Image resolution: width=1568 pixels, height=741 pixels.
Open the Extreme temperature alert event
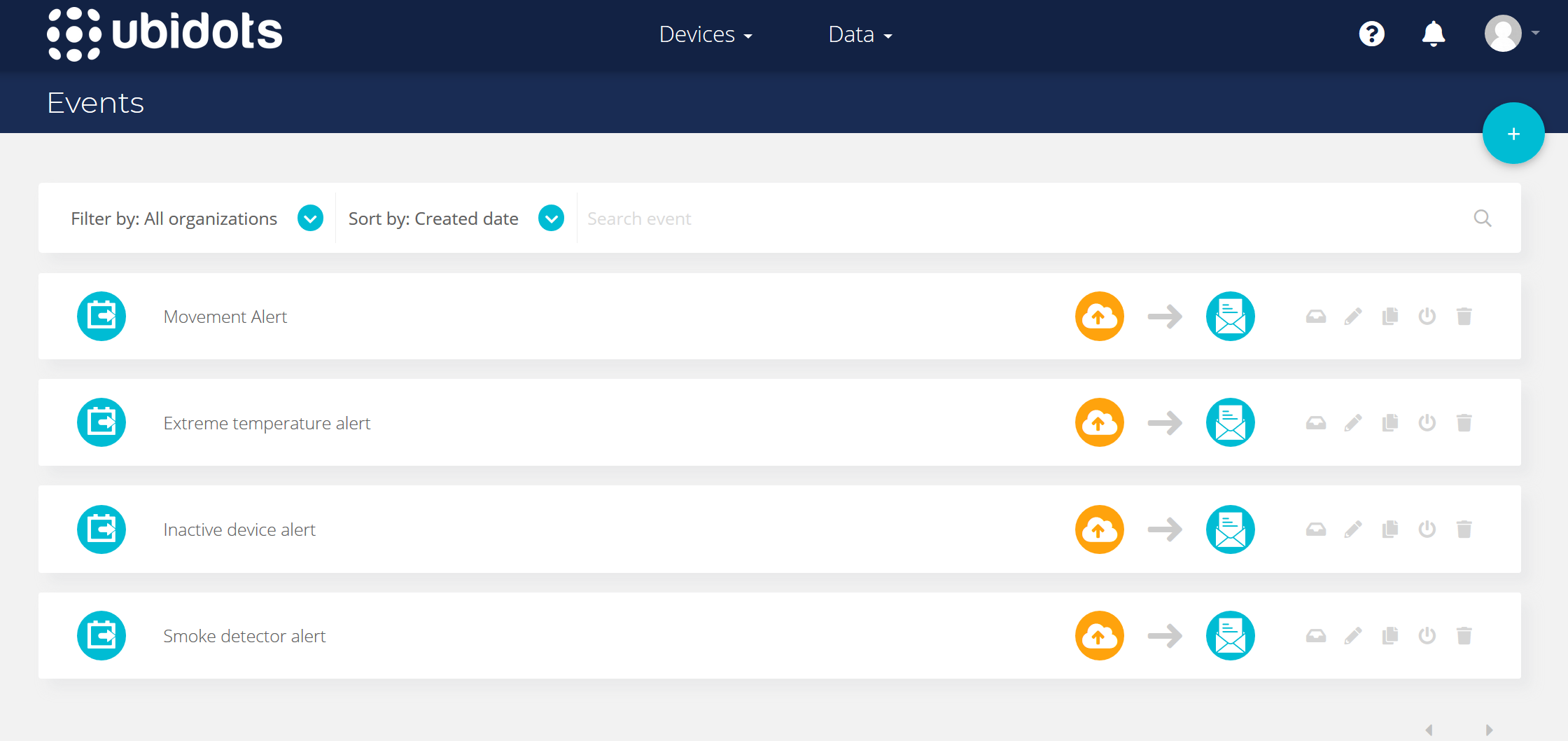click(267, 423)
